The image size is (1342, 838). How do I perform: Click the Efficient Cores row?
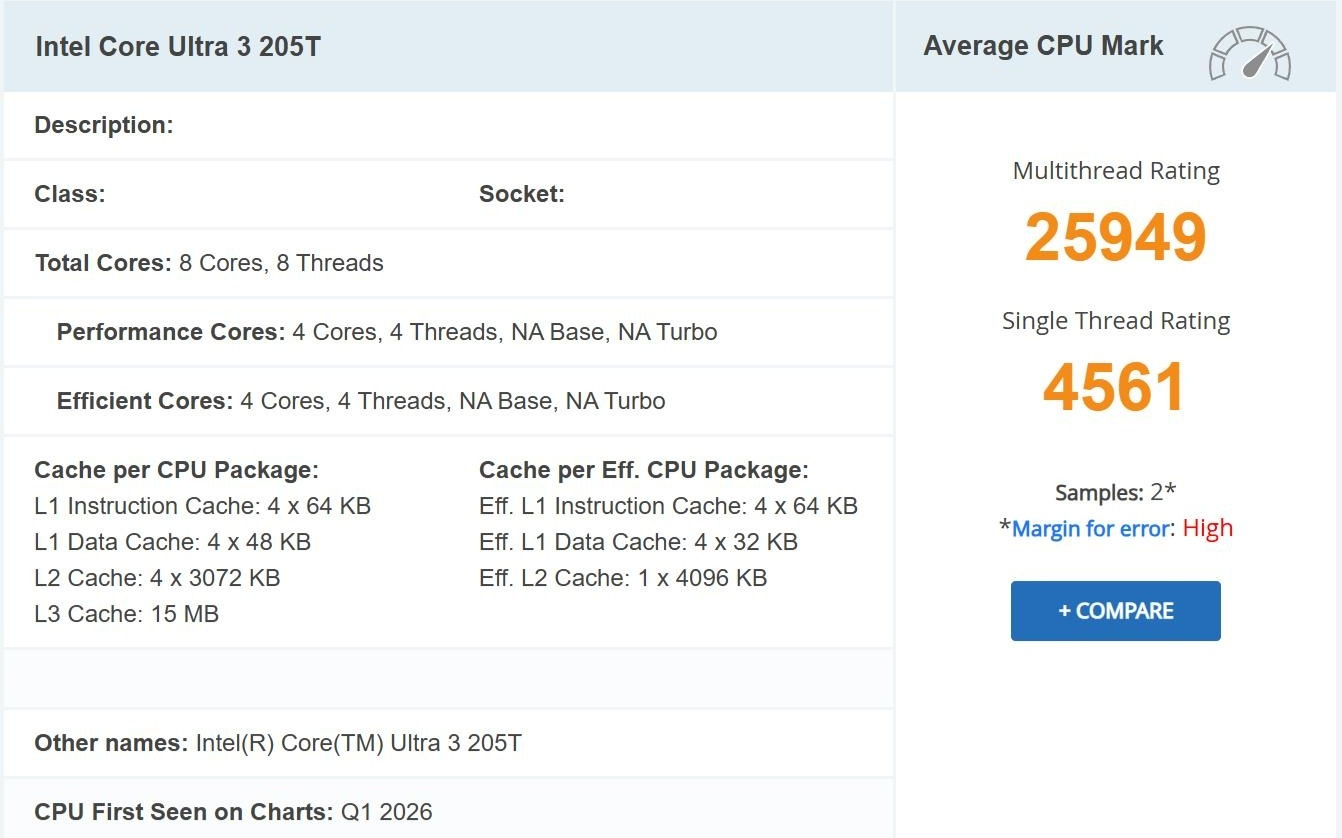click(361, 401)
